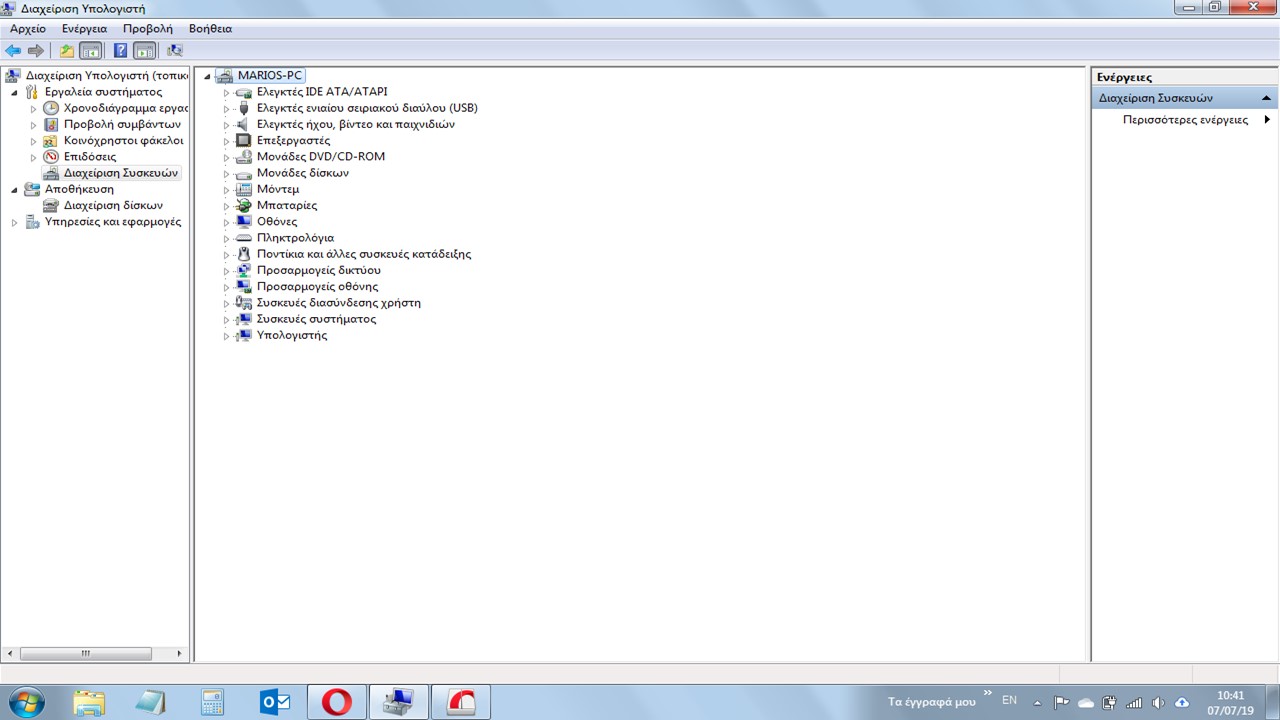Viewport: 1280px width, 720px height.
Task: Click the EN language indicator
Action: pos(1009,701)
